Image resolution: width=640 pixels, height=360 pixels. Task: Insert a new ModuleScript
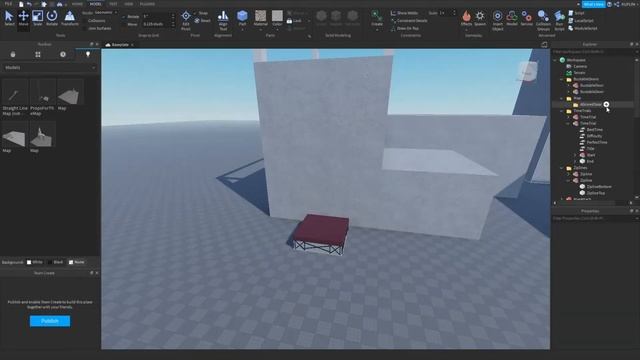pos(582,29)
